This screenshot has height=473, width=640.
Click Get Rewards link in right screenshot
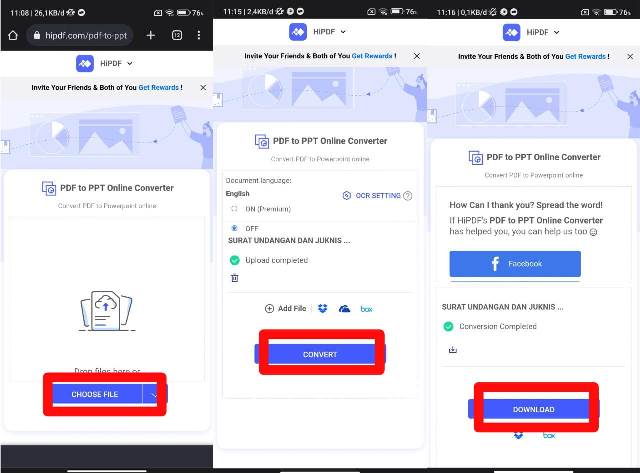(x=585, y=56)
